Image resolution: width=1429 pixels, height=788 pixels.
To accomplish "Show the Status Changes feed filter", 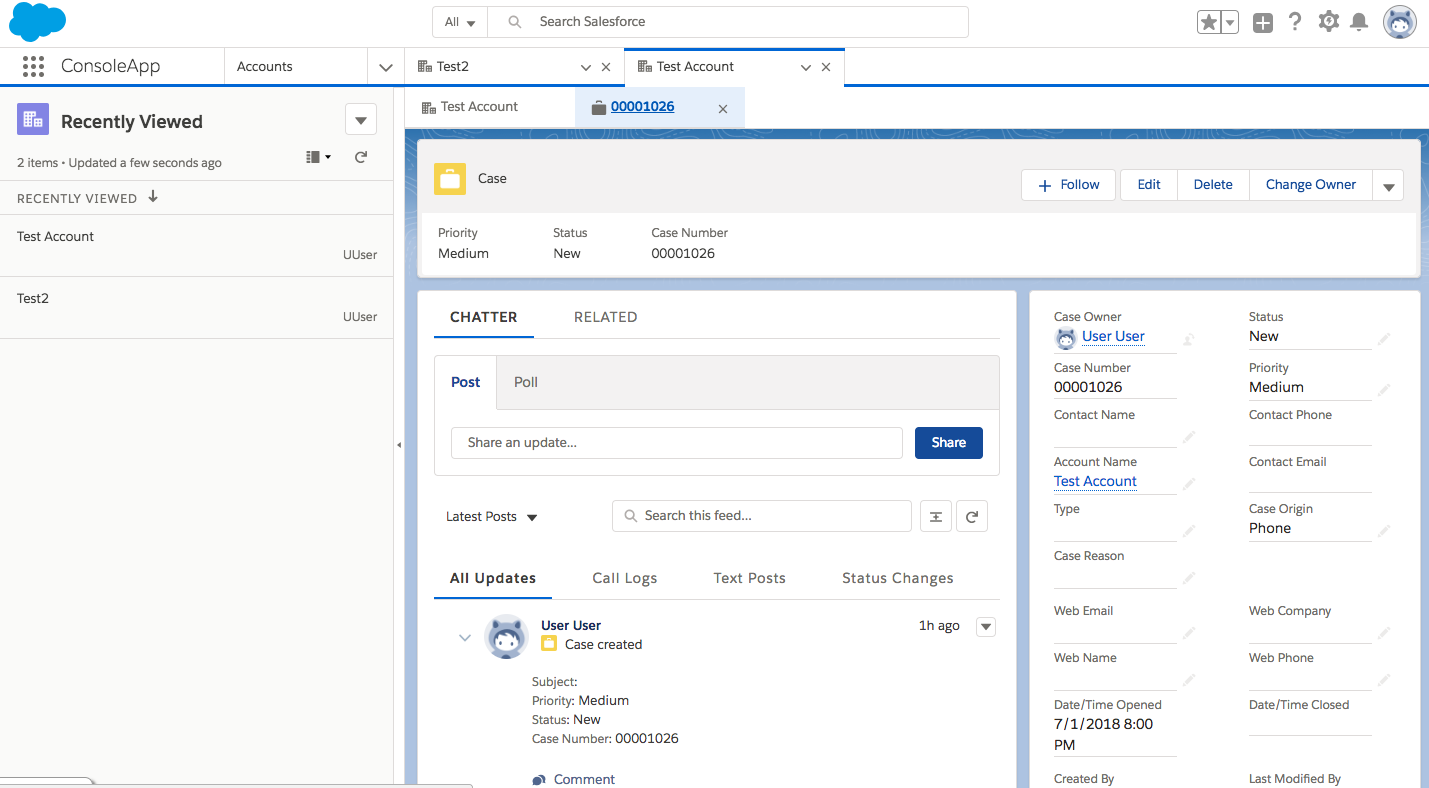I will pos(898,578).
